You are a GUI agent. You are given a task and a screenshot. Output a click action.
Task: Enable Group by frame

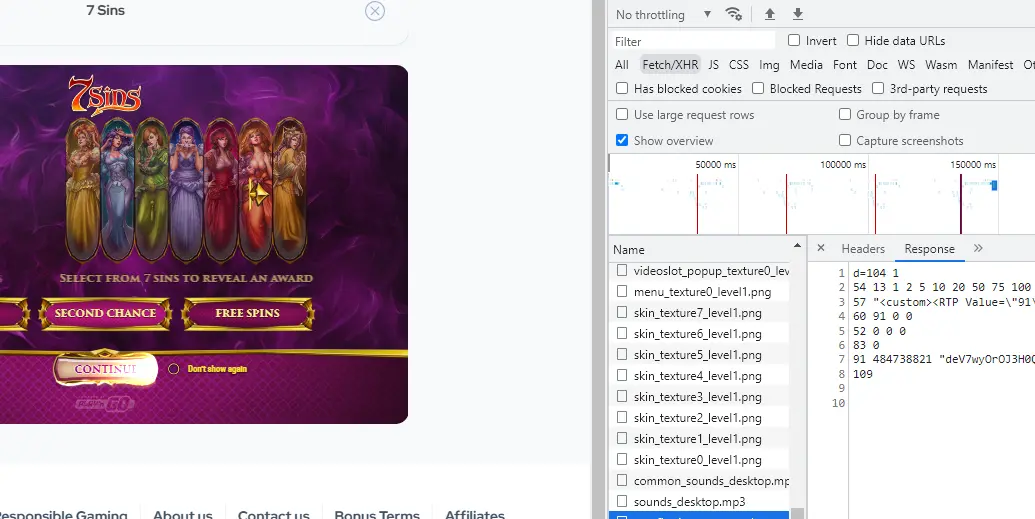point(845,114)
